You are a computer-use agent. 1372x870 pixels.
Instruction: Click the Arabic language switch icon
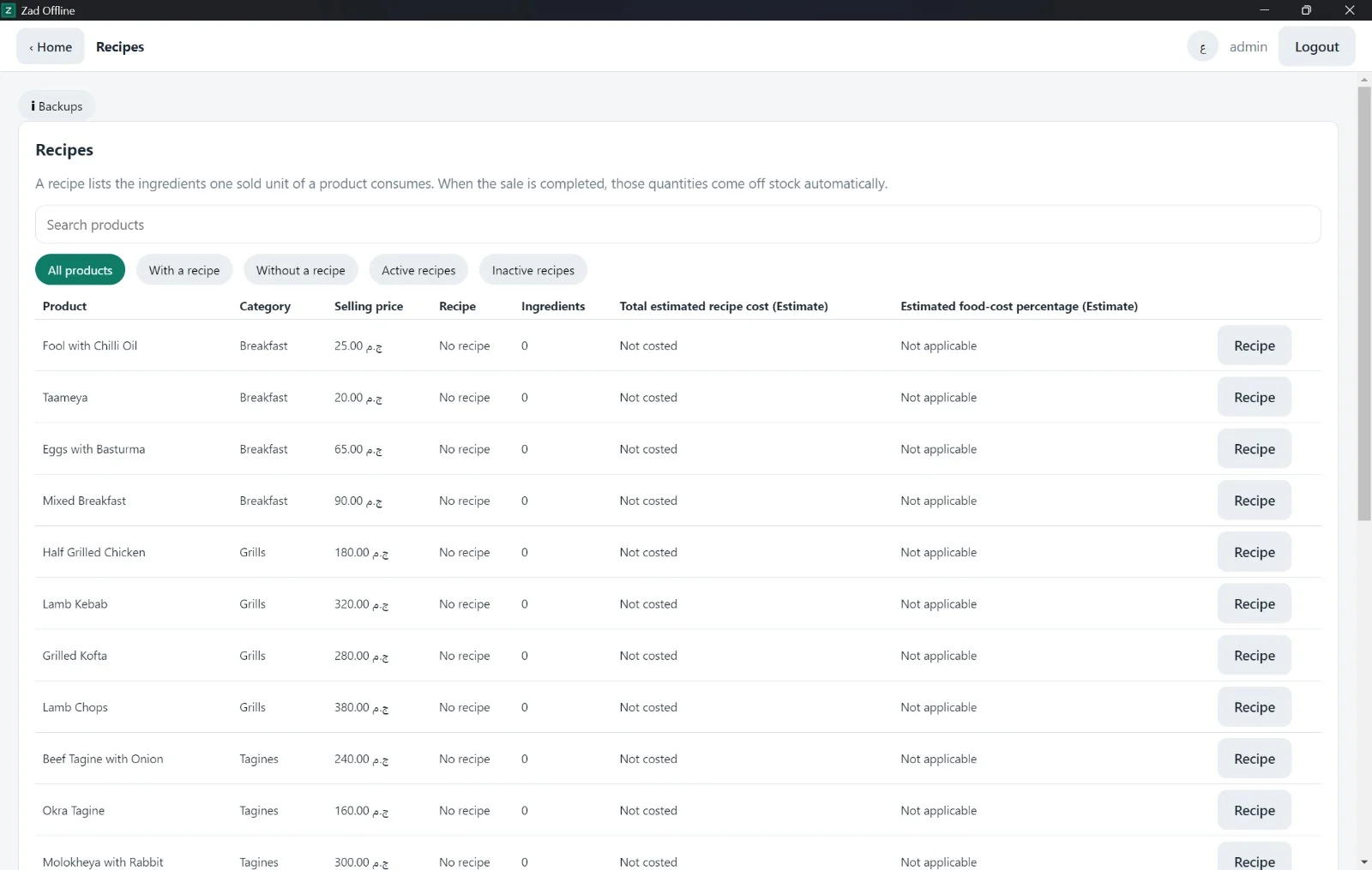click(x=1202, y=47)
